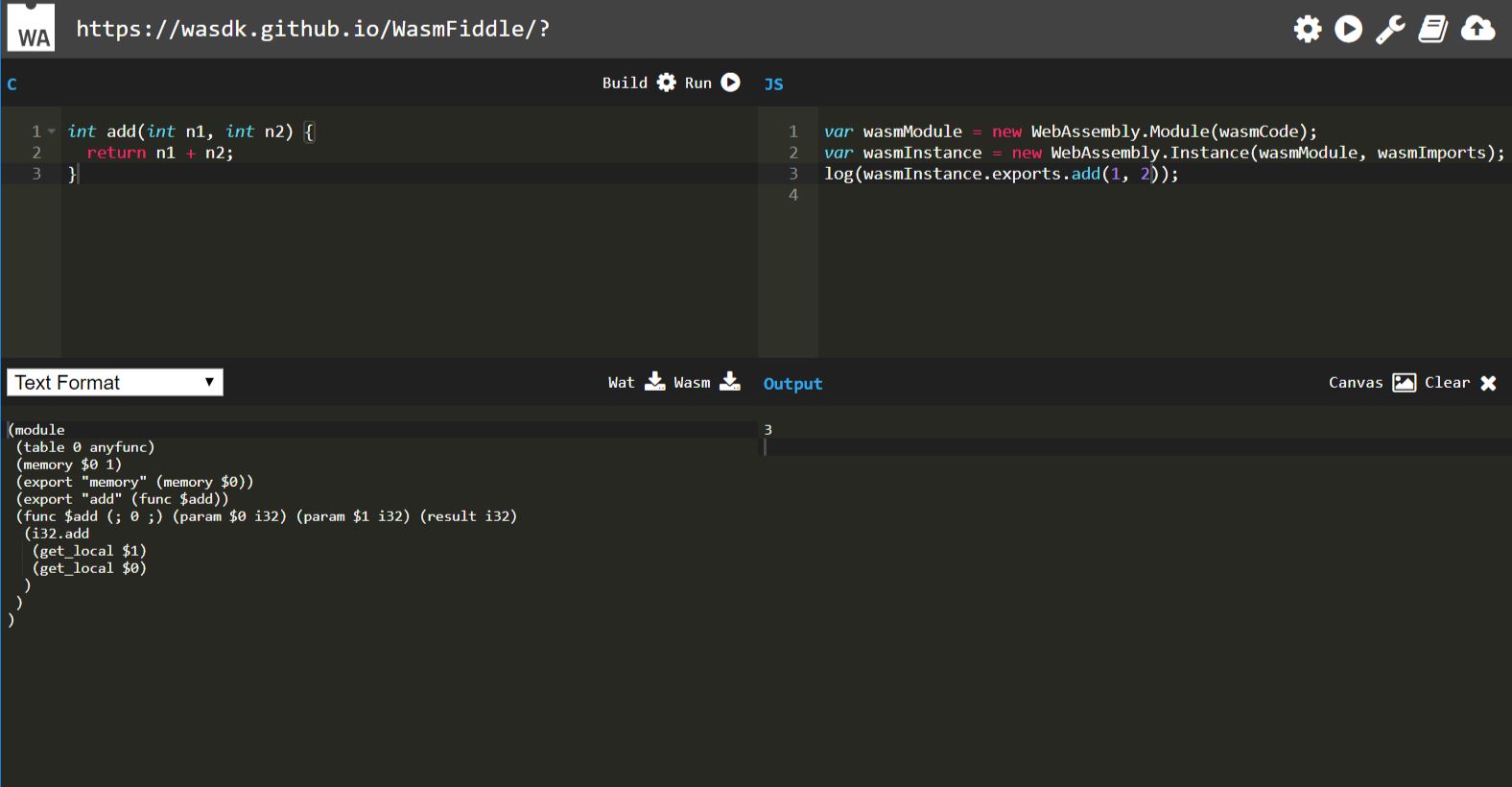Viewport: 1512px width, 787px height.
Task: Click '(export "memory"' line
Action: coord(134,482)
